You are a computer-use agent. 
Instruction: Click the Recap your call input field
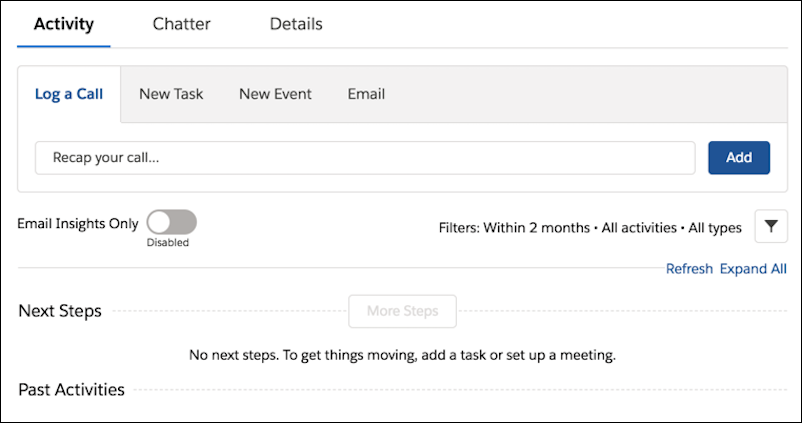coord(365,158)
